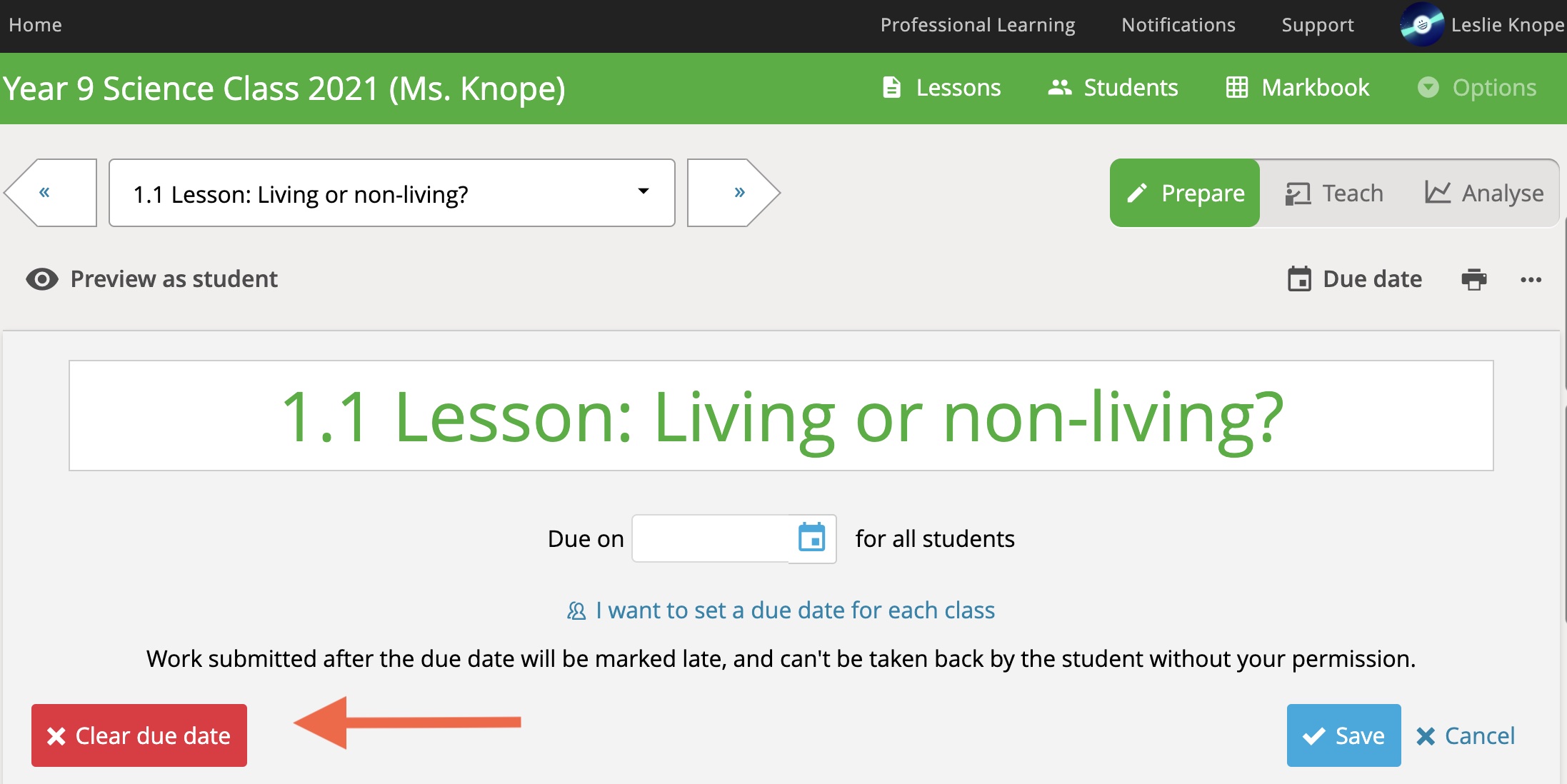This screenshot has width=1567, height=784.
Task: Open Professional Learning
Action: click(977, 25)
